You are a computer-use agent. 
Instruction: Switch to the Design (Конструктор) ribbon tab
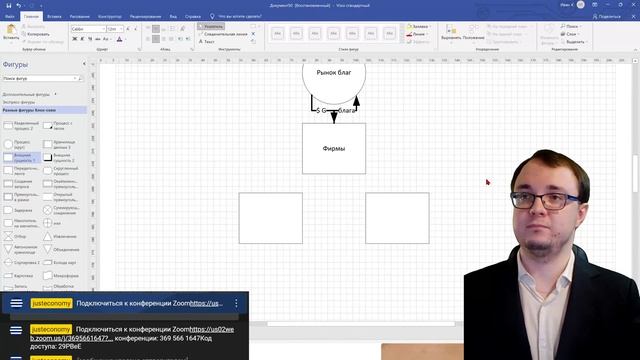tap(110, 16)
